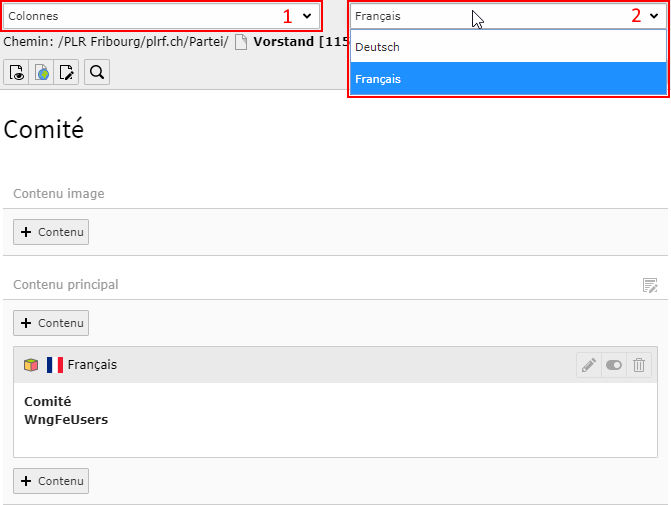Click the French flag icon
671x505 pixels.
[54, 365]
